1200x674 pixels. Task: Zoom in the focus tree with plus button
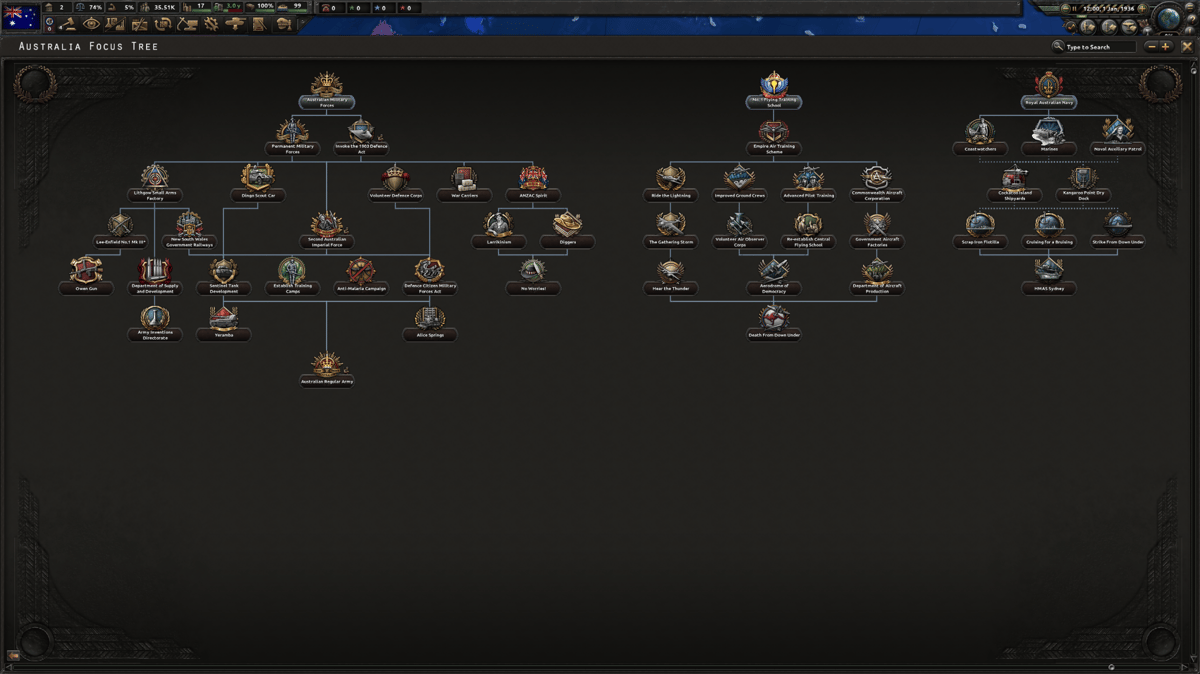tap(1165, 47)
